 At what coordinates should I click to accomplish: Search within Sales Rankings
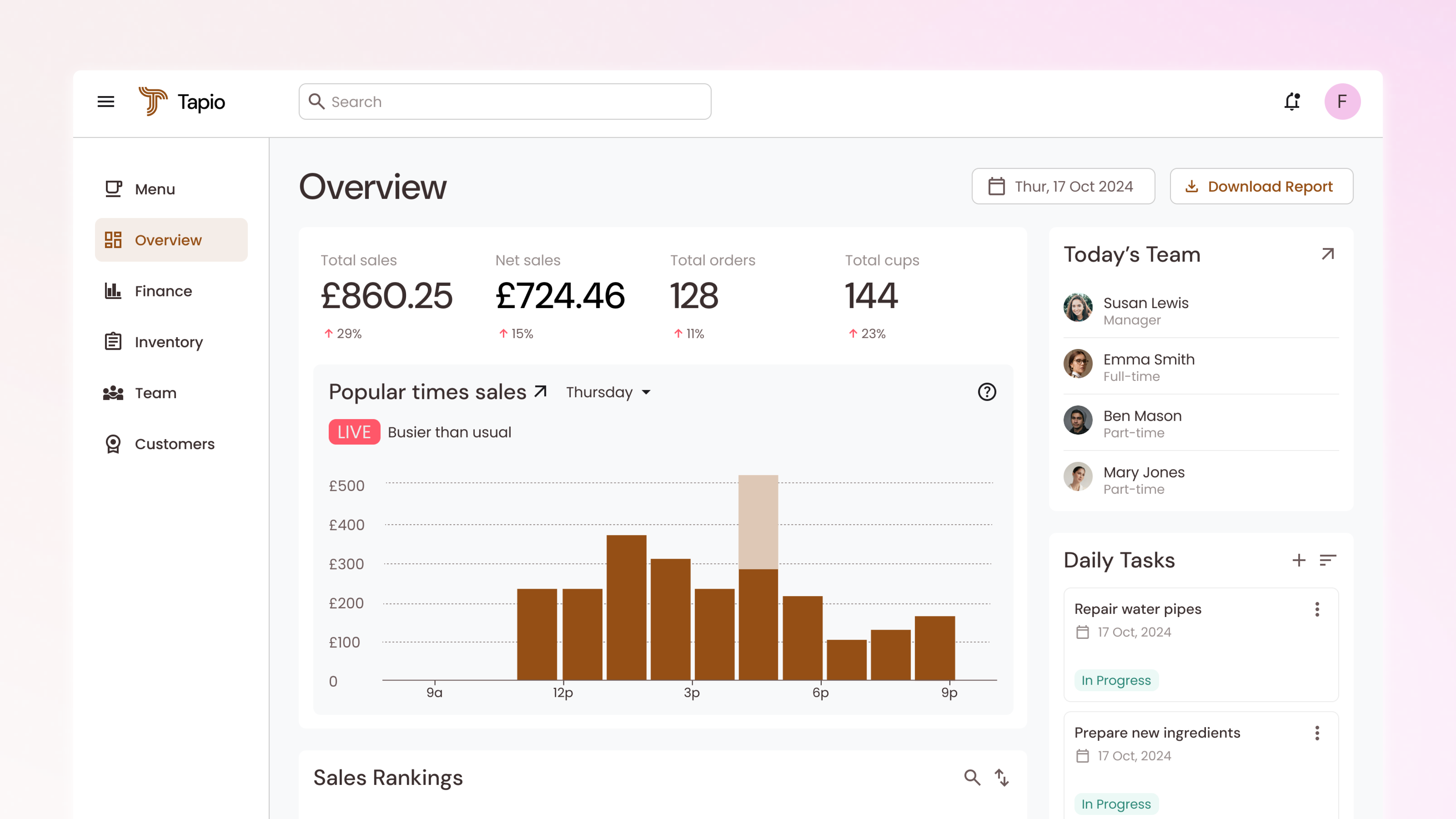[x=972, y=778]
